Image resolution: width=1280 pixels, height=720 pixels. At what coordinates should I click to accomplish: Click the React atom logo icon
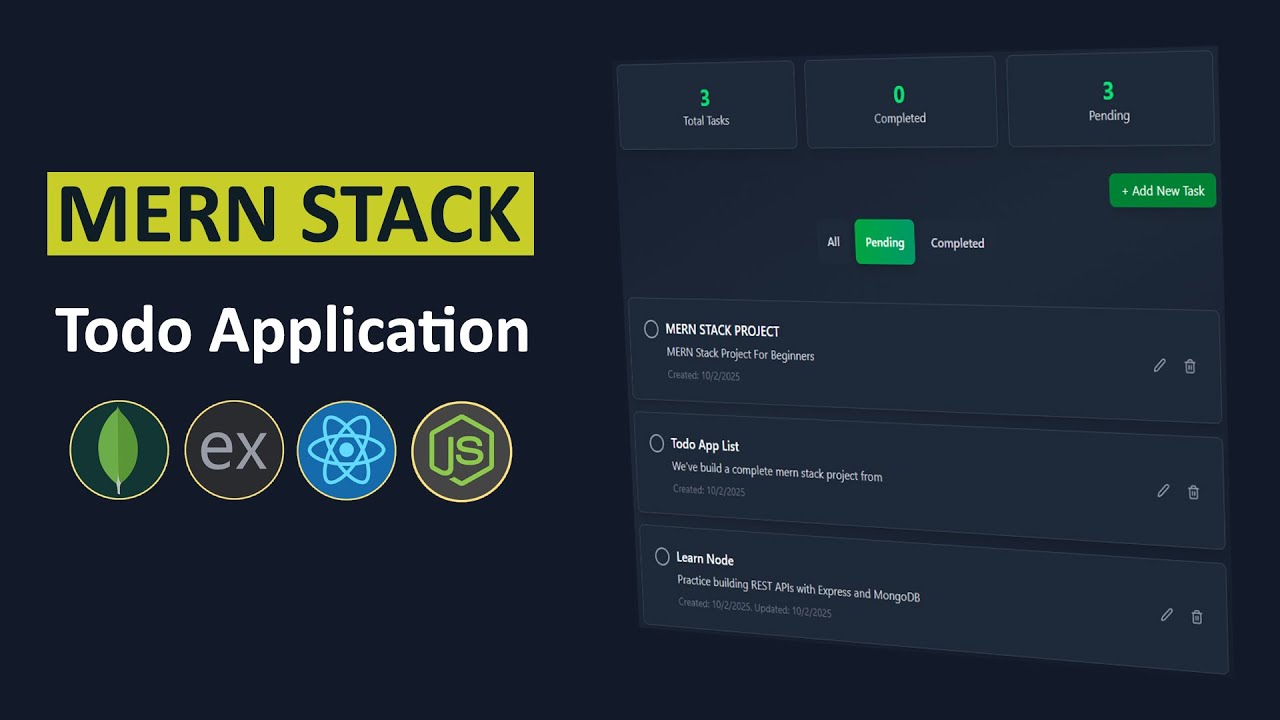click(347, 451)
